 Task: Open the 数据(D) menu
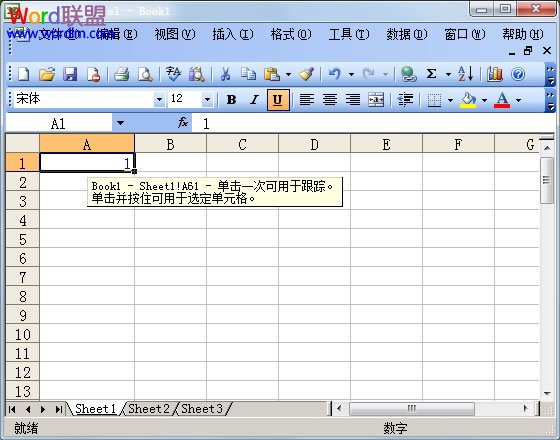point(407,34)
